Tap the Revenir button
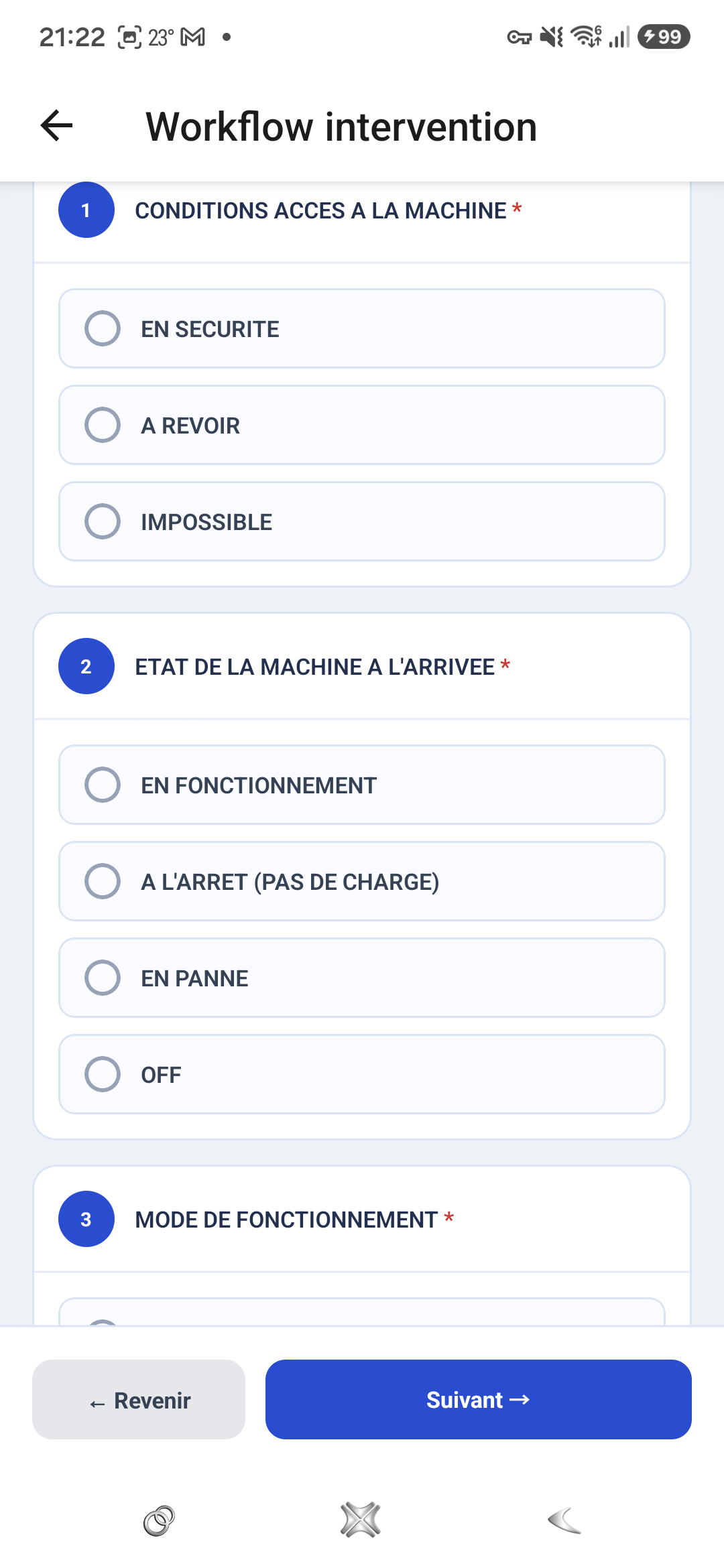The width and height of the screenshot is (724, 1568). point(139,1399)
